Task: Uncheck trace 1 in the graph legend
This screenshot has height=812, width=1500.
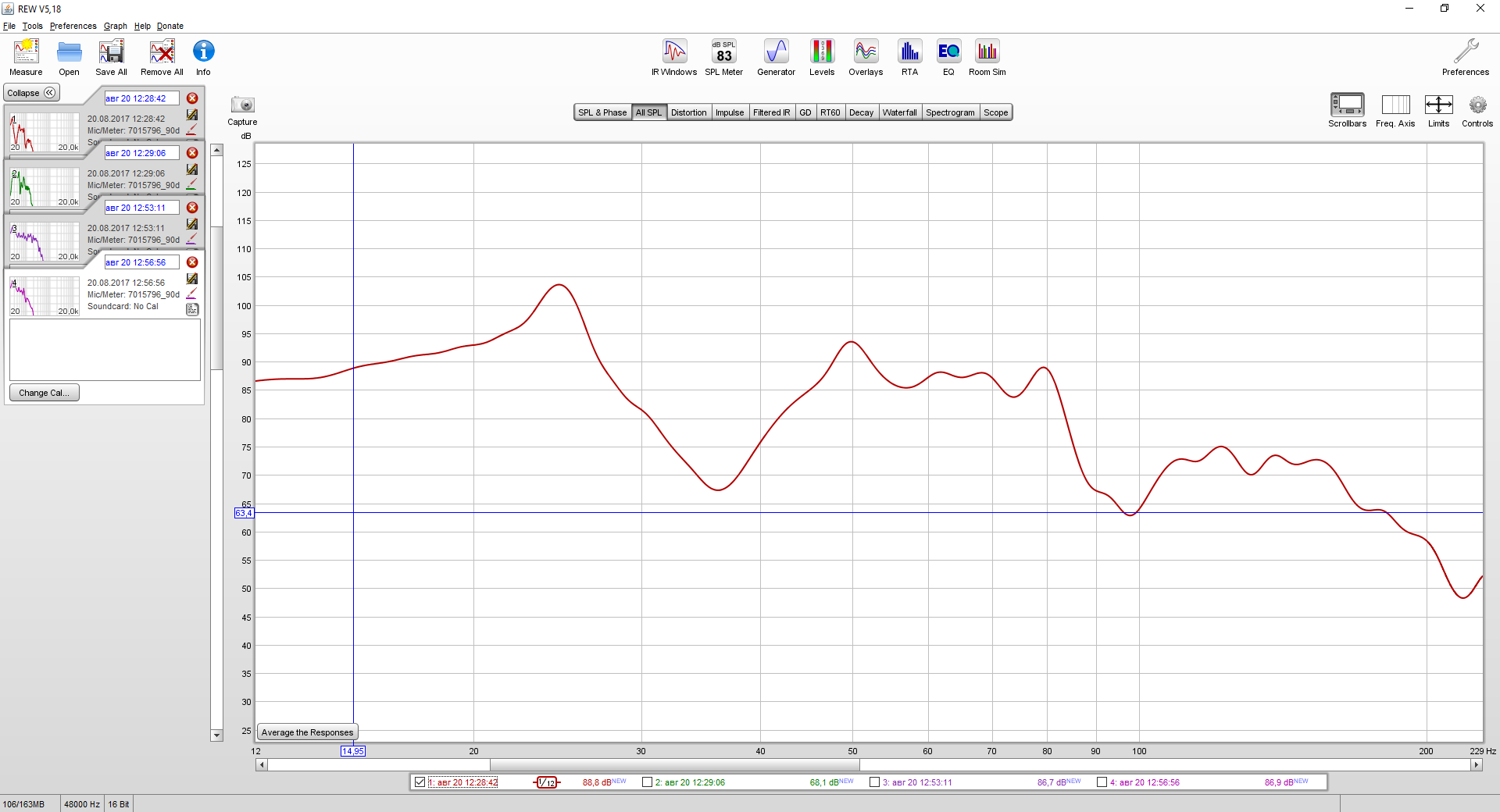Action: [x=420, y=782]
